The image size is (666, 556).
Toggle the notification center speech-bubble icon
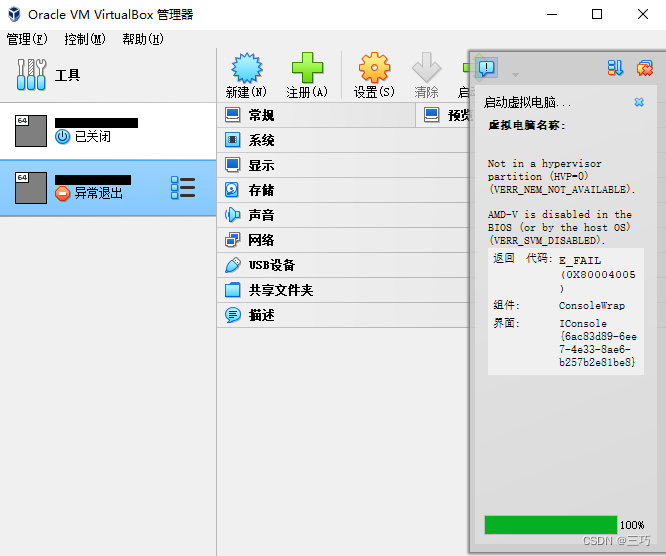[486, 68]
